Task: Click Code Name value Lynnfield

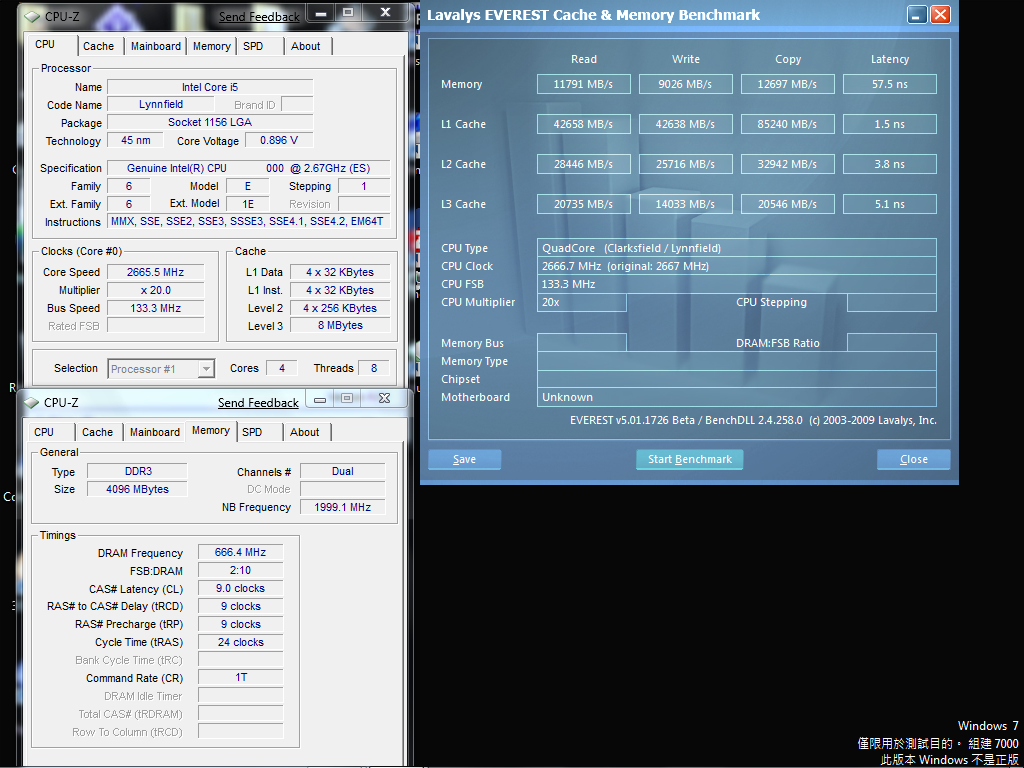Action: pos(161,104)
